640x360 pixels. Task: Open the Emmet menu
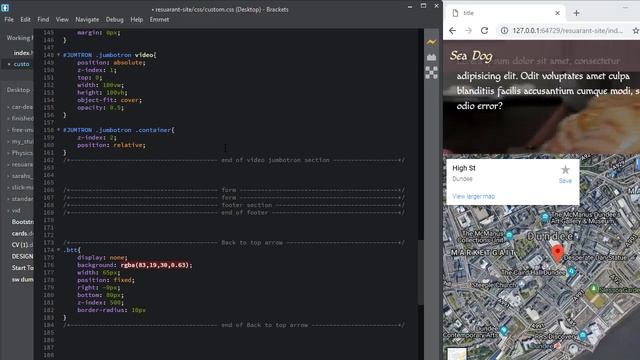(159, 20)
